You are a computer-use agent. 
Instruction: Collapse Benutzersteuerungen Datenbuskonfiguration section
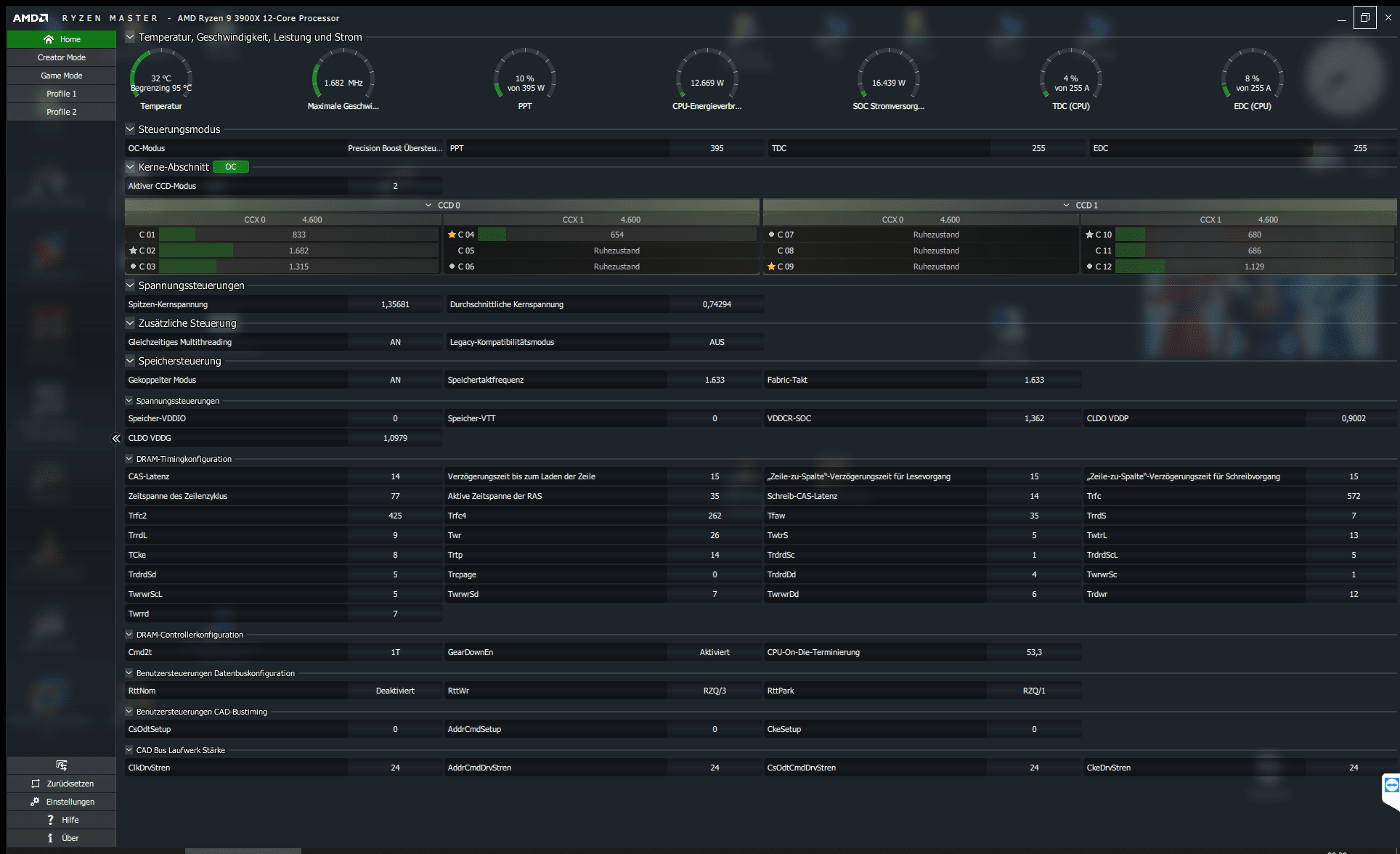[129, 673]
